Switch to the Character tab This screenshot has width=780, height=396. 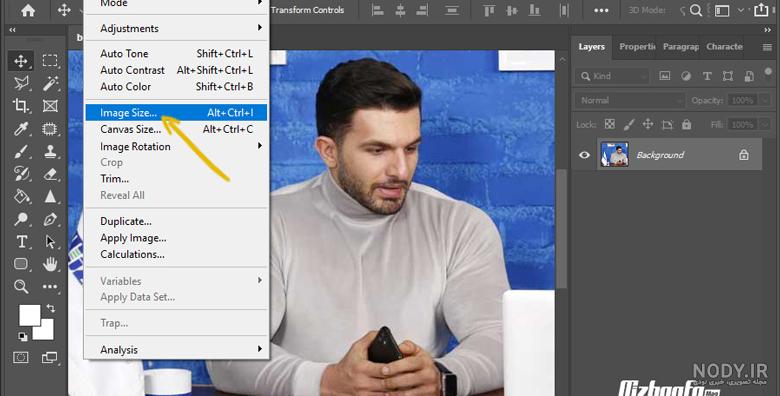[x=724, y=47]
